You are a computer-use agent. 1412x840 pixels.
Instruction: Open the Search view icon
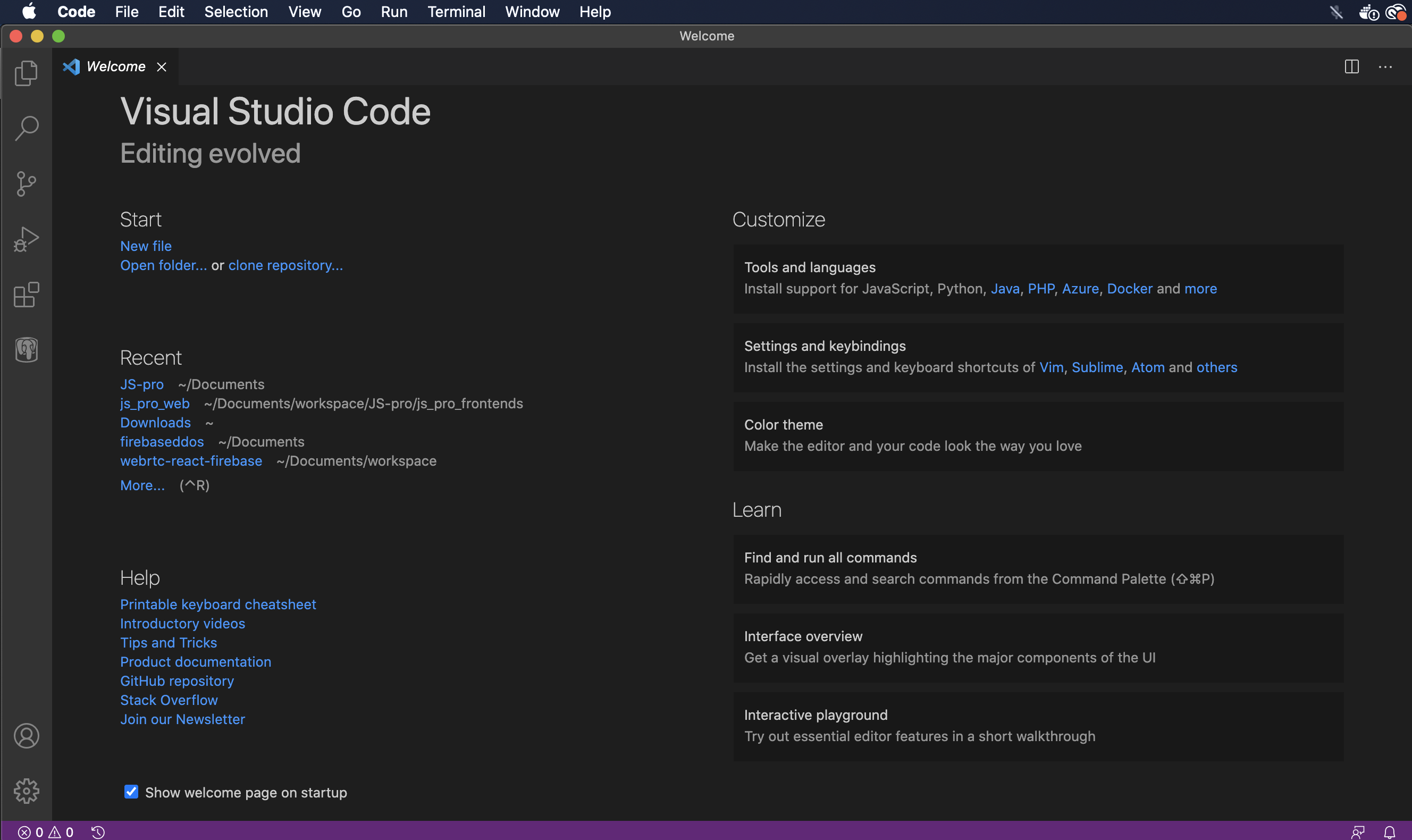pos(26,129)
